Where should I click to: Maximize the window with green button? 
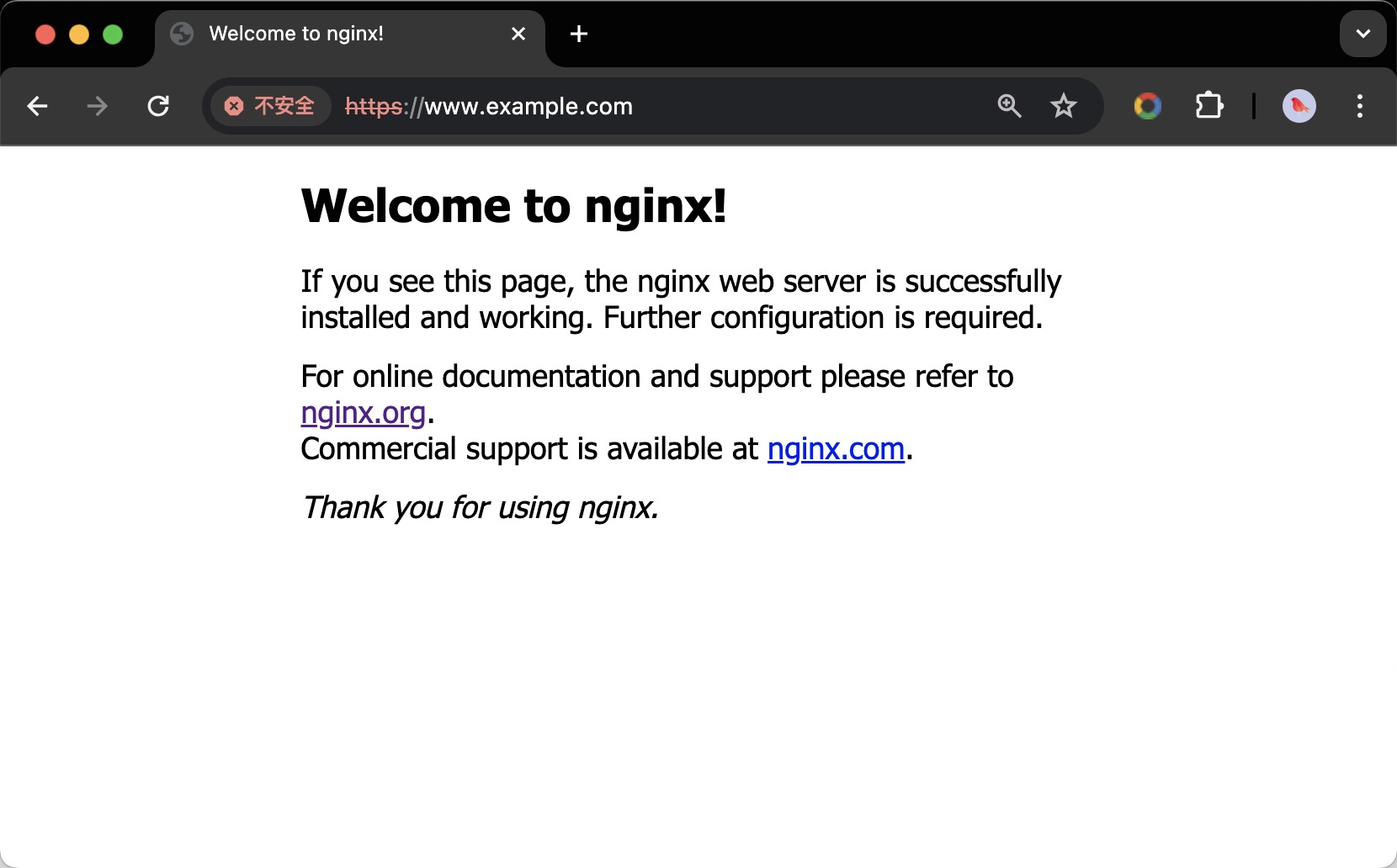(113, 34)
